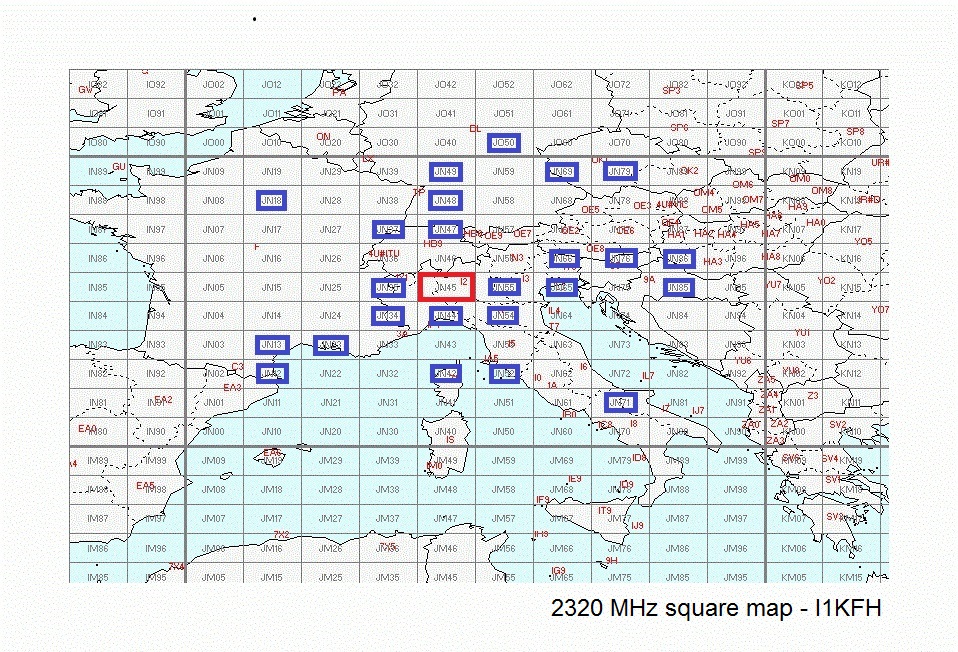Screen dimensions: 958x652
Task: Click the blue-boxed JO50 grid square
Action: (504, 143)
